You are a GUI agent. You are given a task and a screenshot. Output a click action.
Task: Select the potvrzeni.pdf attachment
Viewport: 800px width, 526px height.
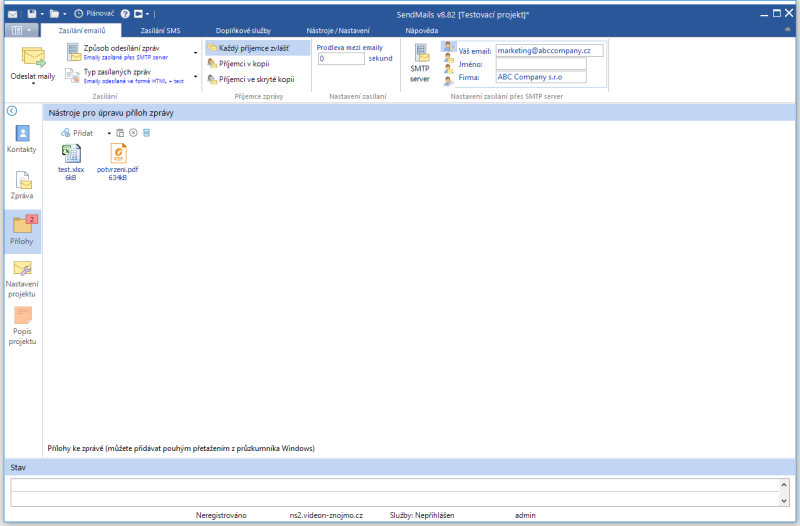[x=118, y=162]
